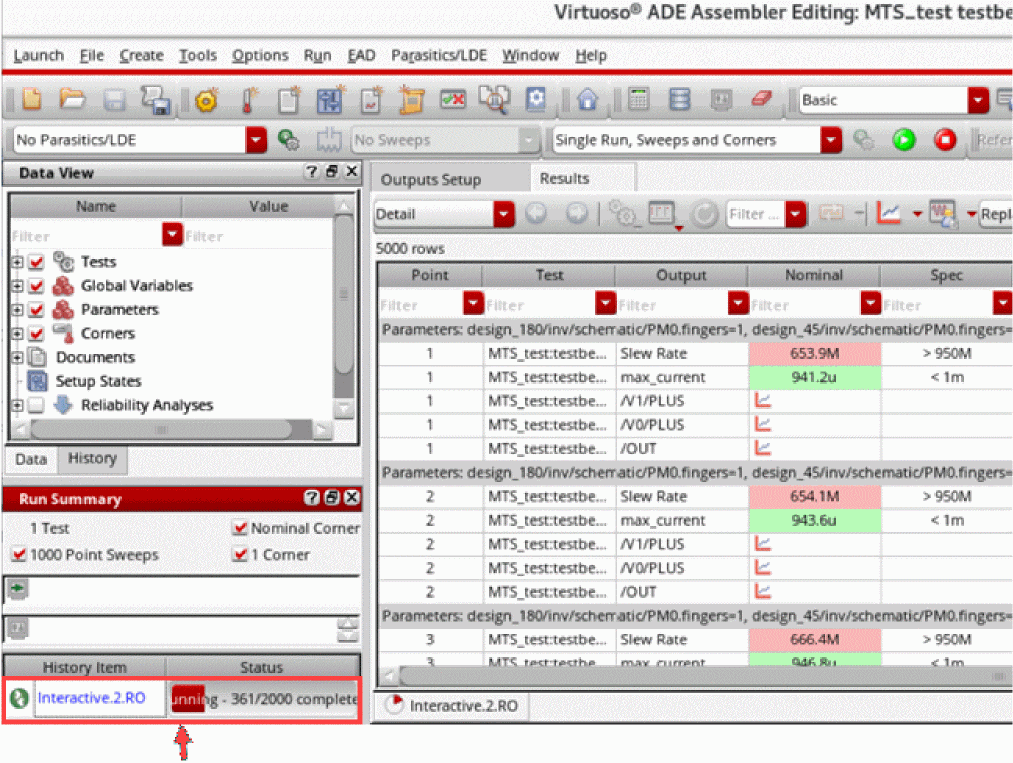
Task: Click the calculator icon in toolbar
Action: pos(638,99)
